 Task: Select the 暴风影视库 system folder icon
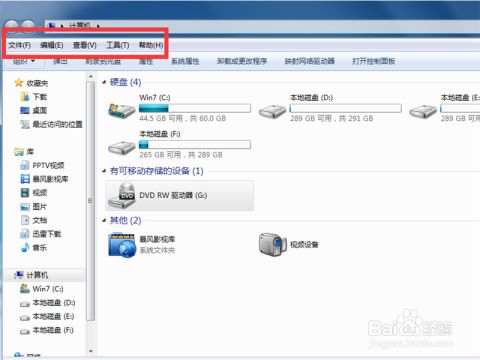(122, 245)
